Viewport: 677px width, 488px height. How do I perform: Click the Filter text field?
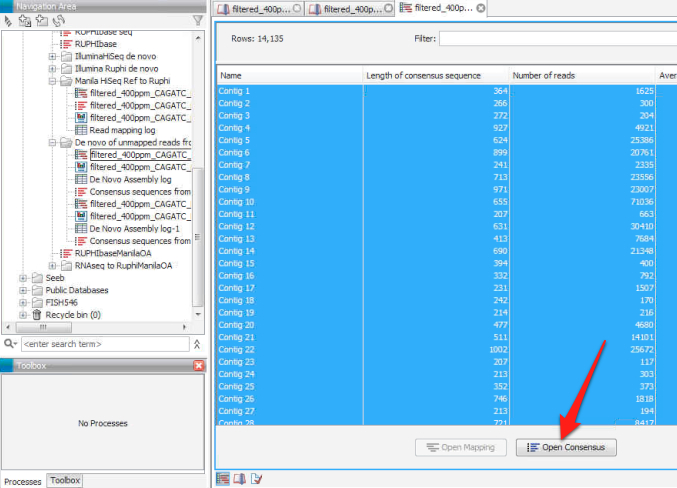click(556, 39)
